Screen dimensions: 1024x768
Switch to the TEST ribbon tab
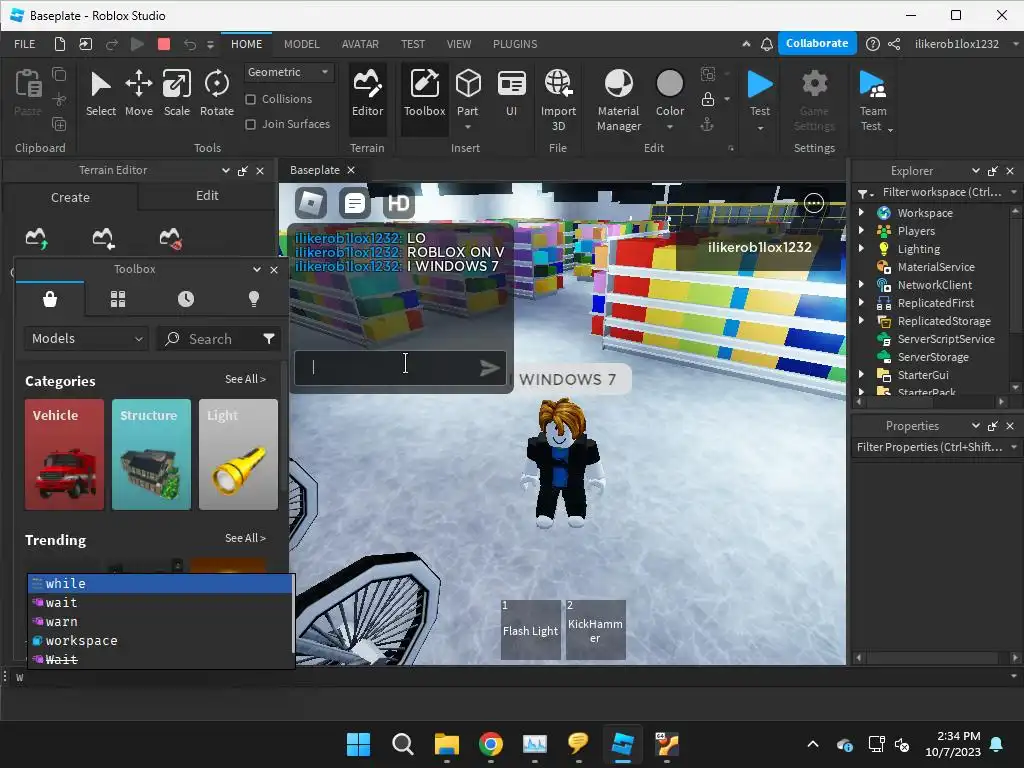tap(413, 44)
